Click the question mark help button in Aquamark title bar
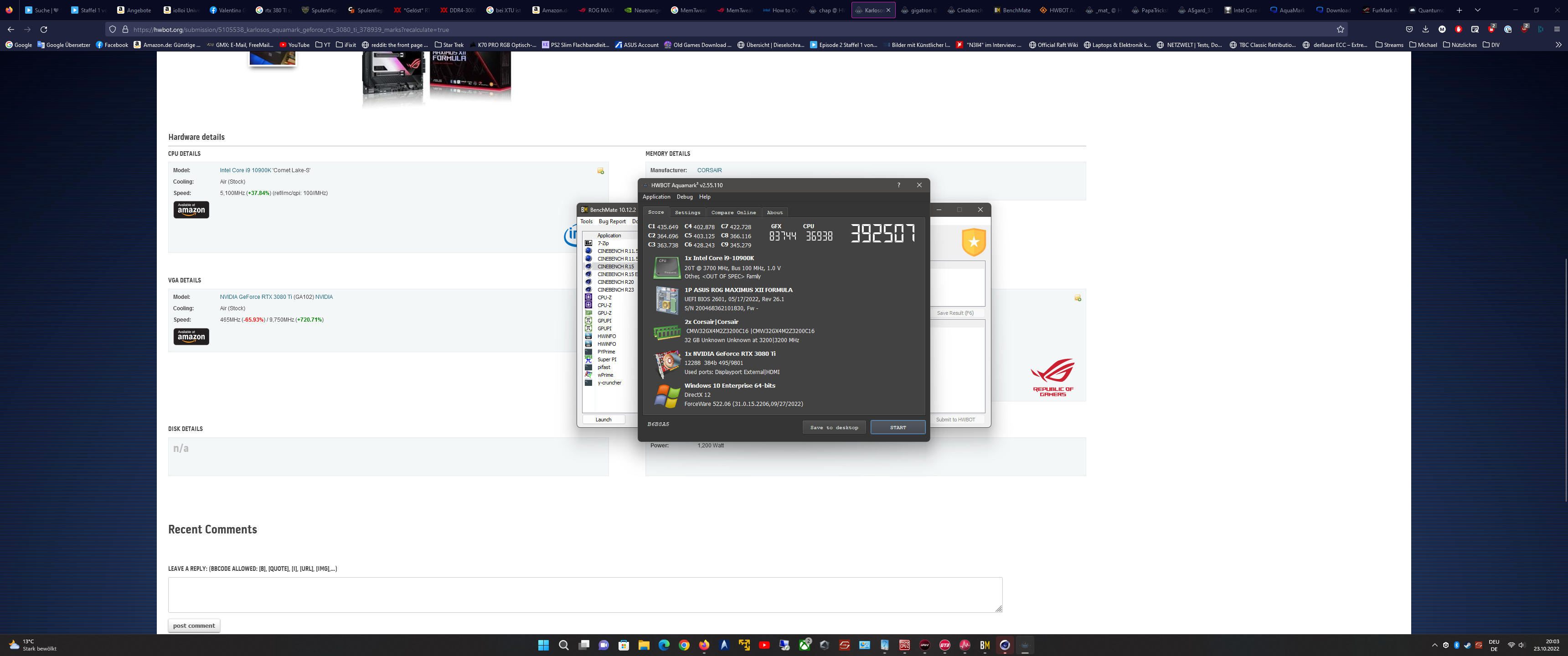Screen dimensions: 1568x656 coord(898,185)
